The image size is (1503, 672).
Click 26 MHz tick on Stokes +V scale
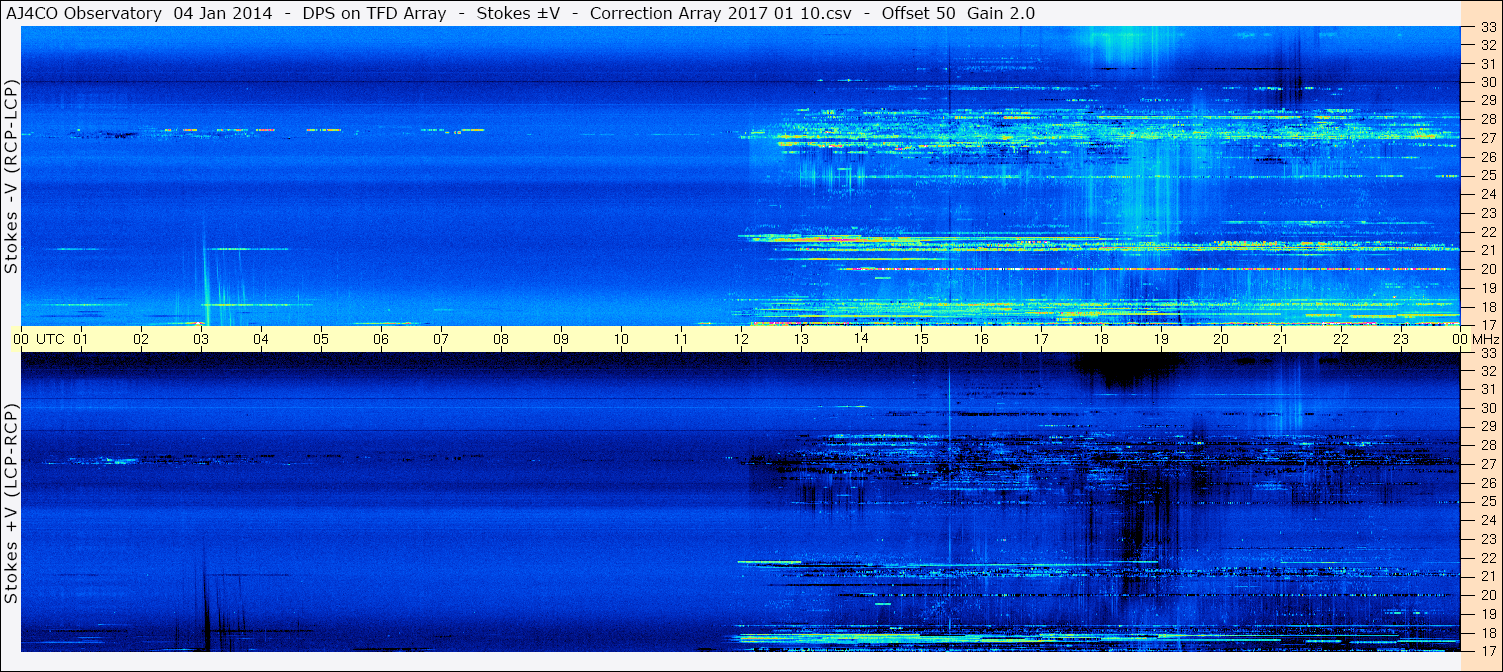tap(1488, 482)
